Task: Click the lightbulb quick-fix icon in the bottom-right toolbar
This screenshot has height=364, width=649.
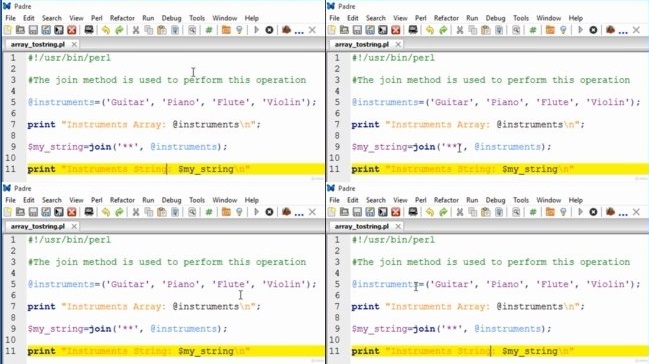Action: click(563, 212)
